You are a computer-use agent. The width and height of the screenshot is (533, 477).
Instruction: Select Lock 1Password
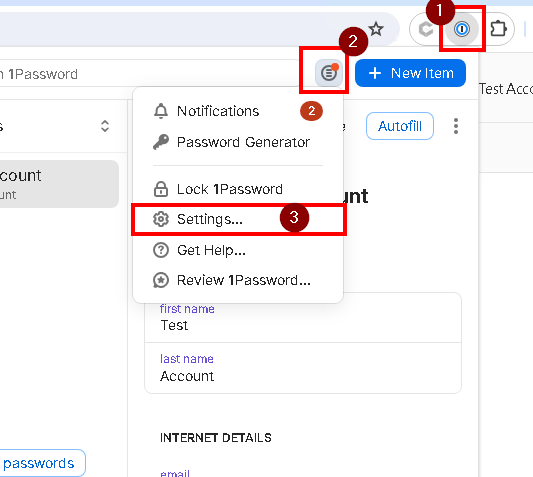[238, 189]
